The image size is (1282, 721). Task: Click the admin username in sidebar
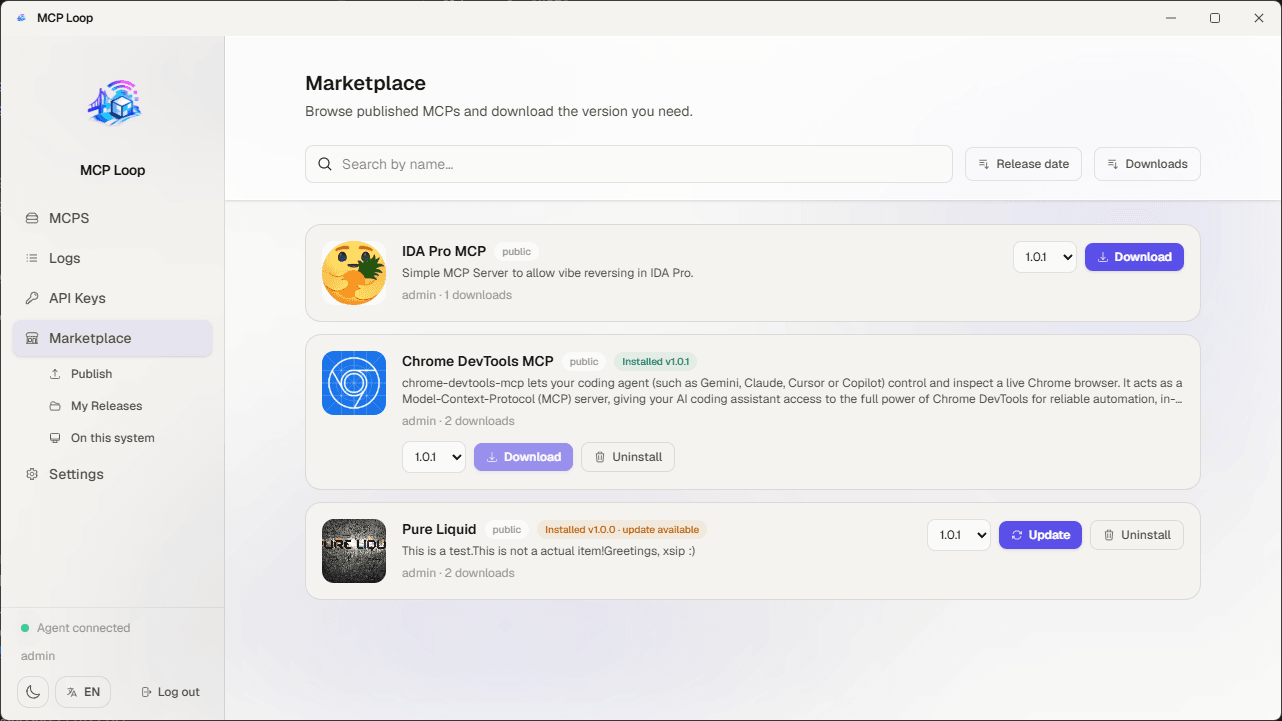(x=38, y=656)
